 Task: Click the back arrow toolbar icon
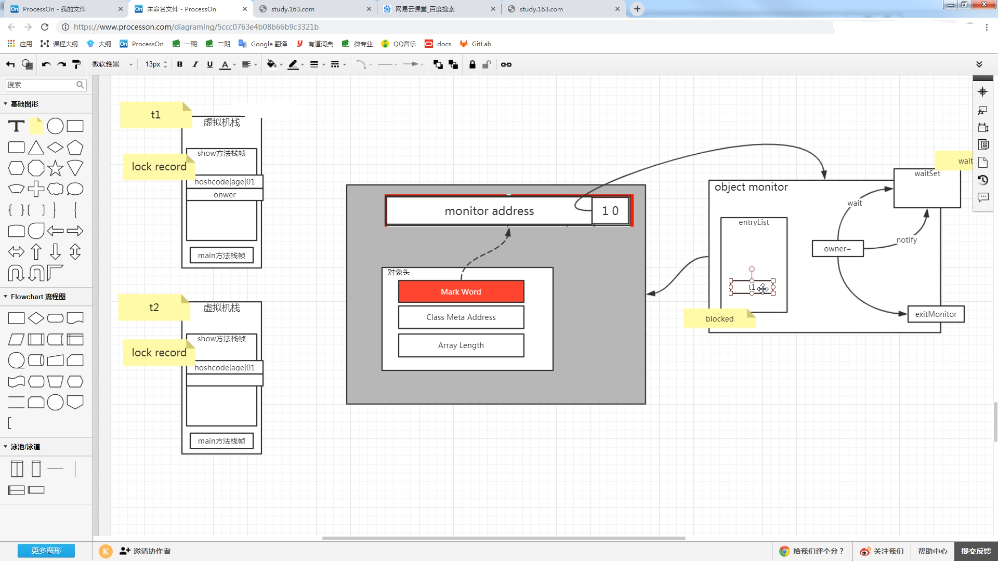(10, 64)
